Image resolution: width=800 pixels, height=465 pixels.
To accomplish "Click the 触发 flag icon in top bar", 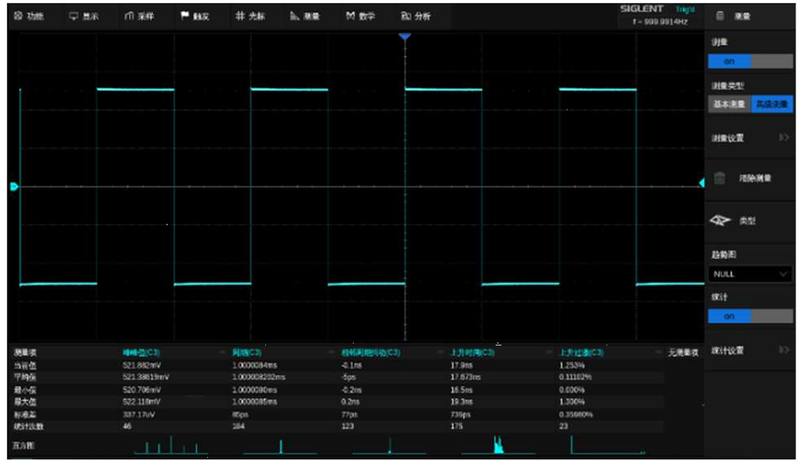I will [185, 16].
